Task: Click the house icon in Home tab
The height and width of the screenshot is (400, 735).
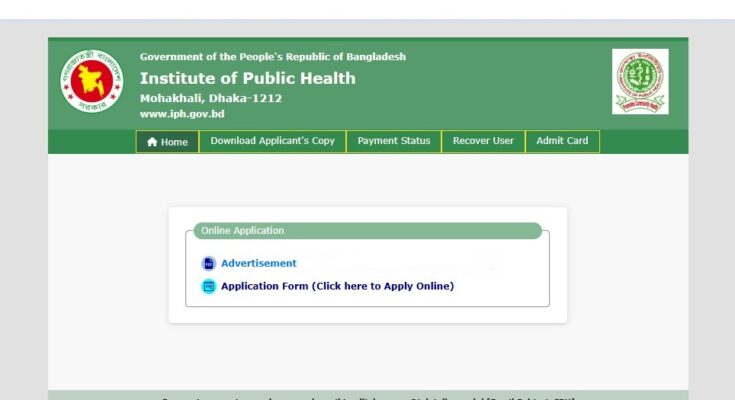Action: click(x=152, y=142)
